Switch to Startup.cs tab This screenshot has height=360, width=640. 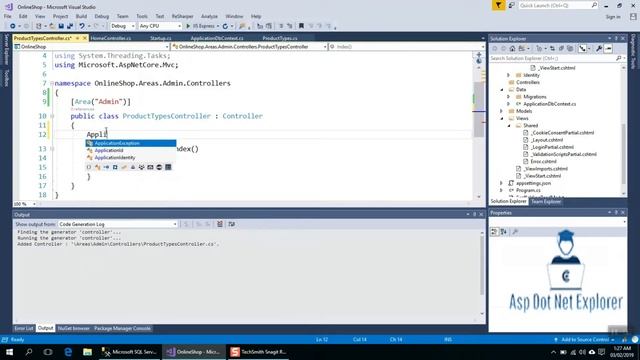[x=160, y=38]
